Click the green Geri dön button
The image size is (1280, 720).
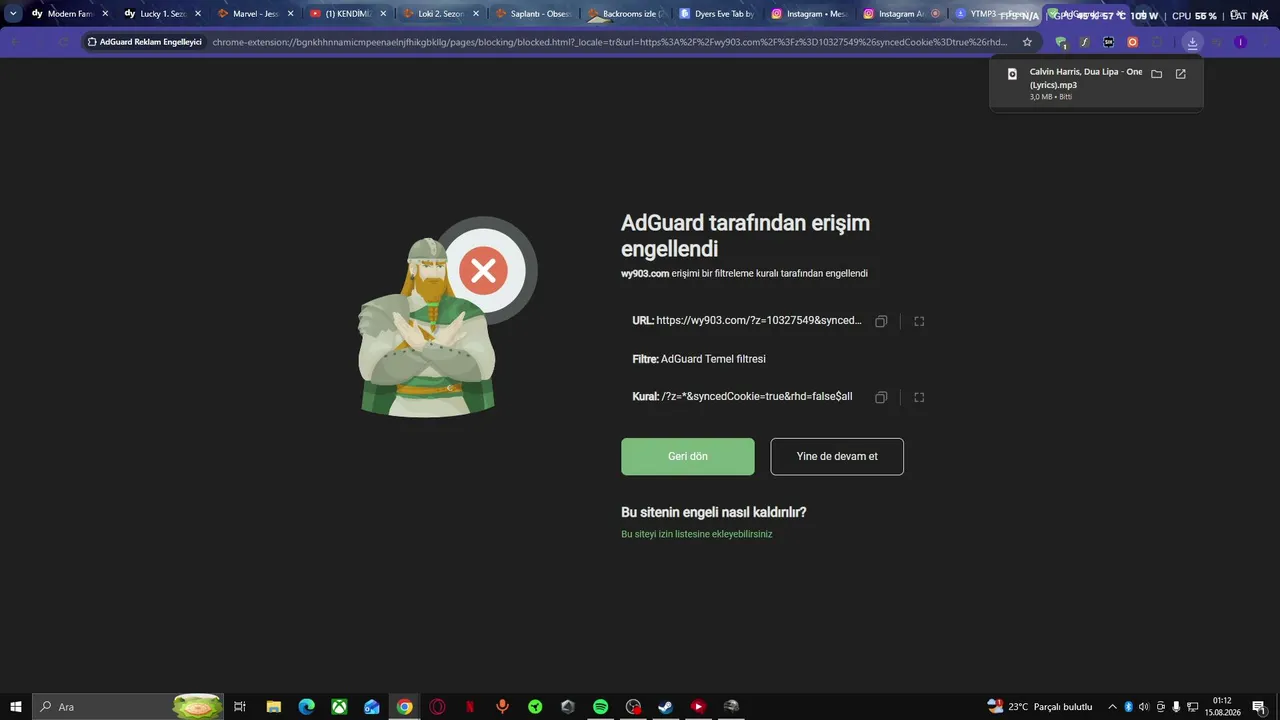(x=688, y=456)
